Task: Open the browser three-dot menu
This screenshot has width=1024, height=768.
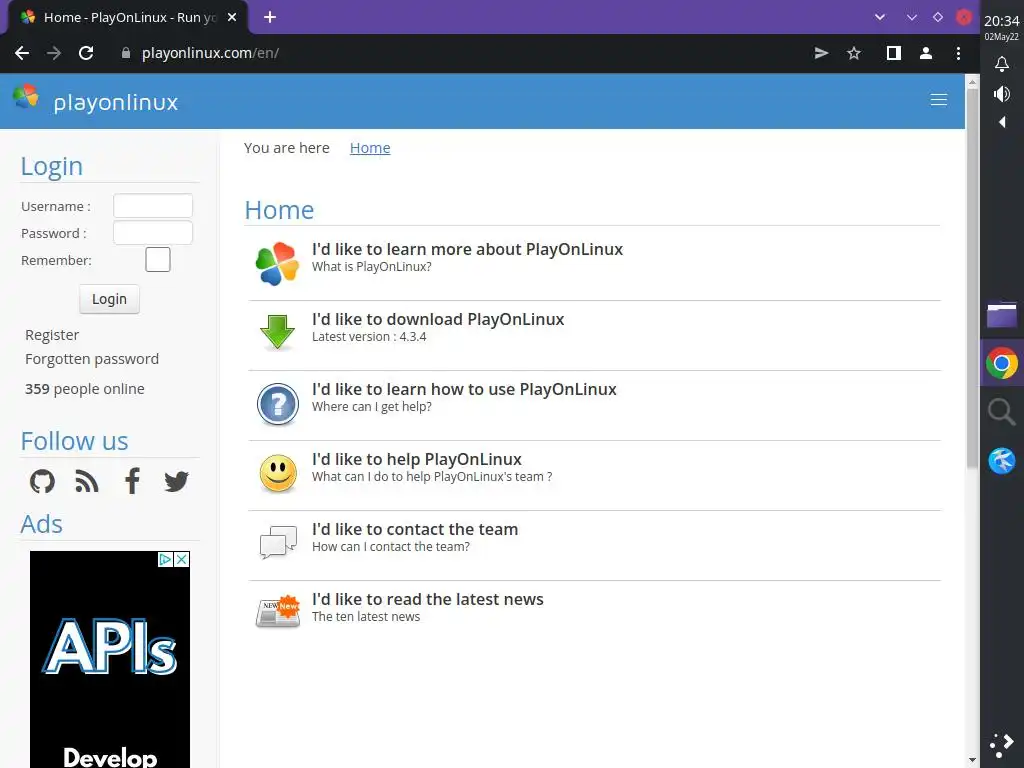Action: click(958, 54)
